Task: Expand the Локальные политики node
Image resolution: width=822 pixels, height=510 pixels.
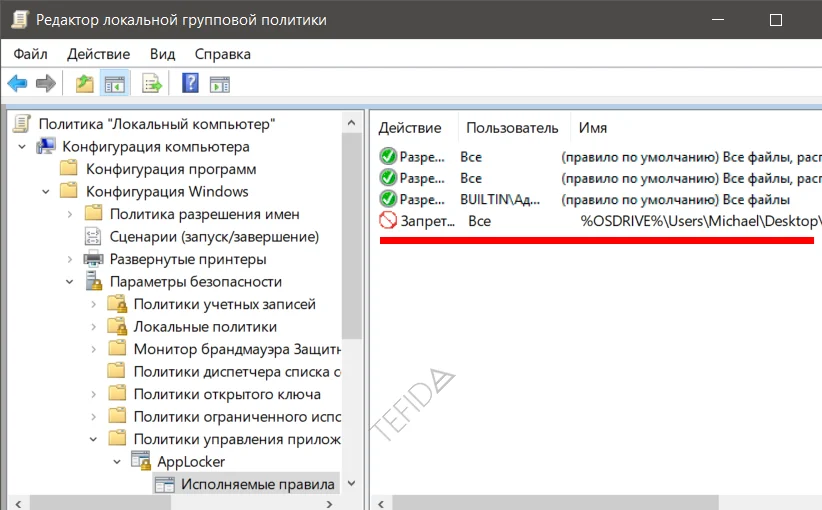Action: 93,327
